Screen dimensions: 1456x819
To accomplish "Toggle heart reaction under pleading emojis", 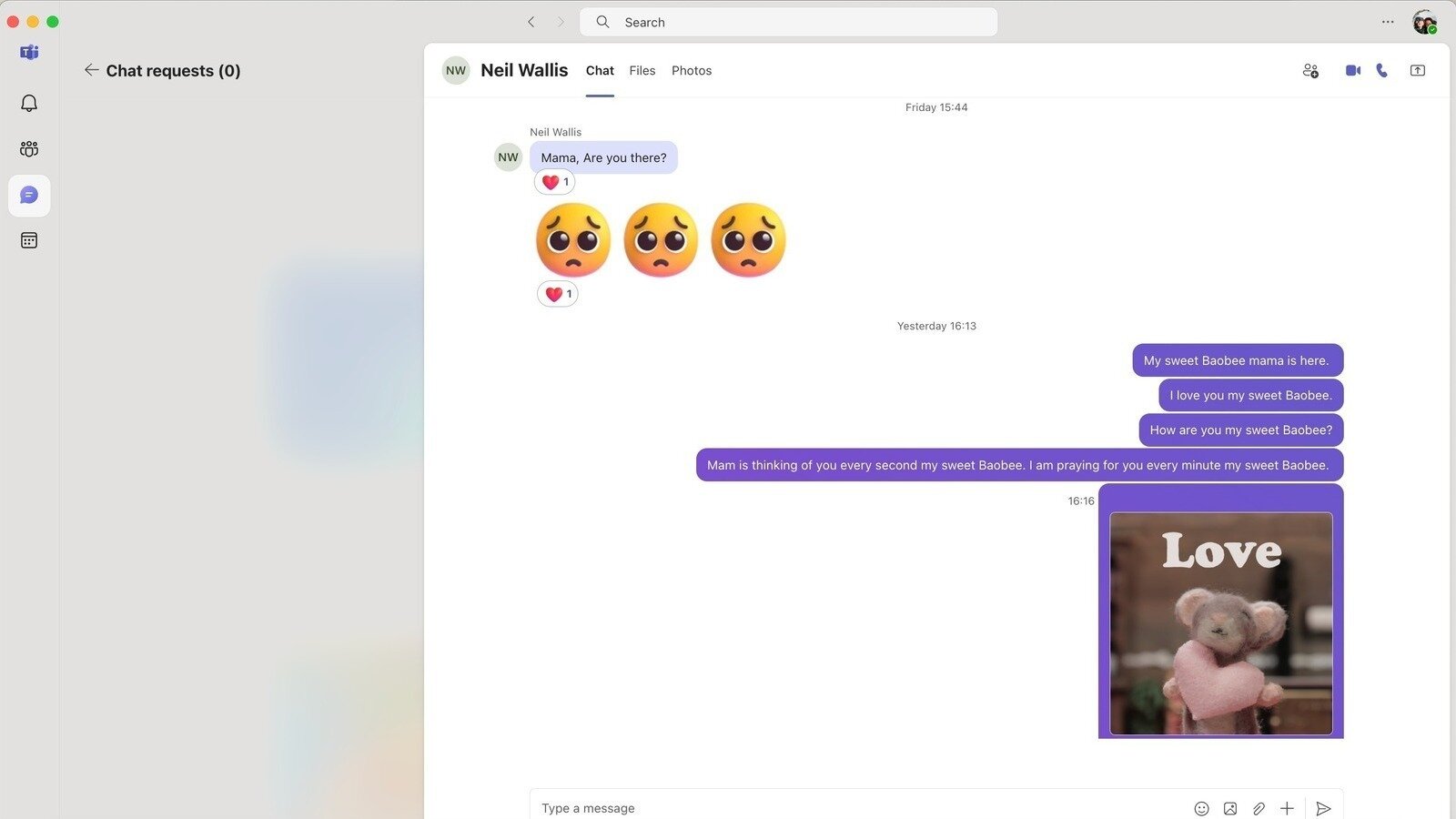I will point(557,294).
